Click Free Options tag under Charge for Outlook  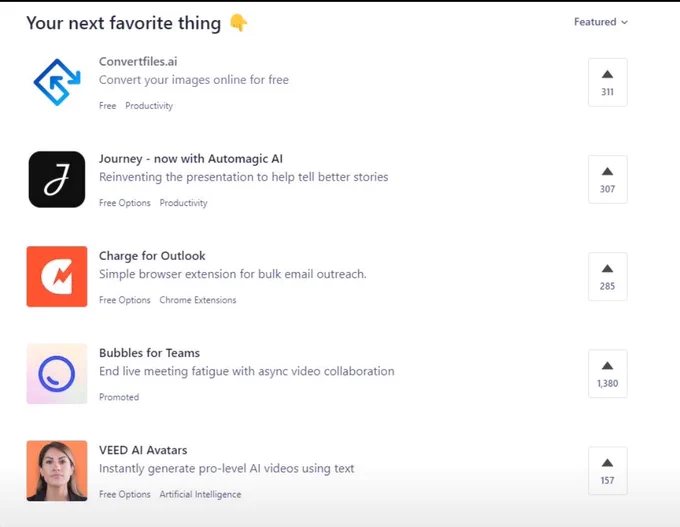click(x=124, y=300)
